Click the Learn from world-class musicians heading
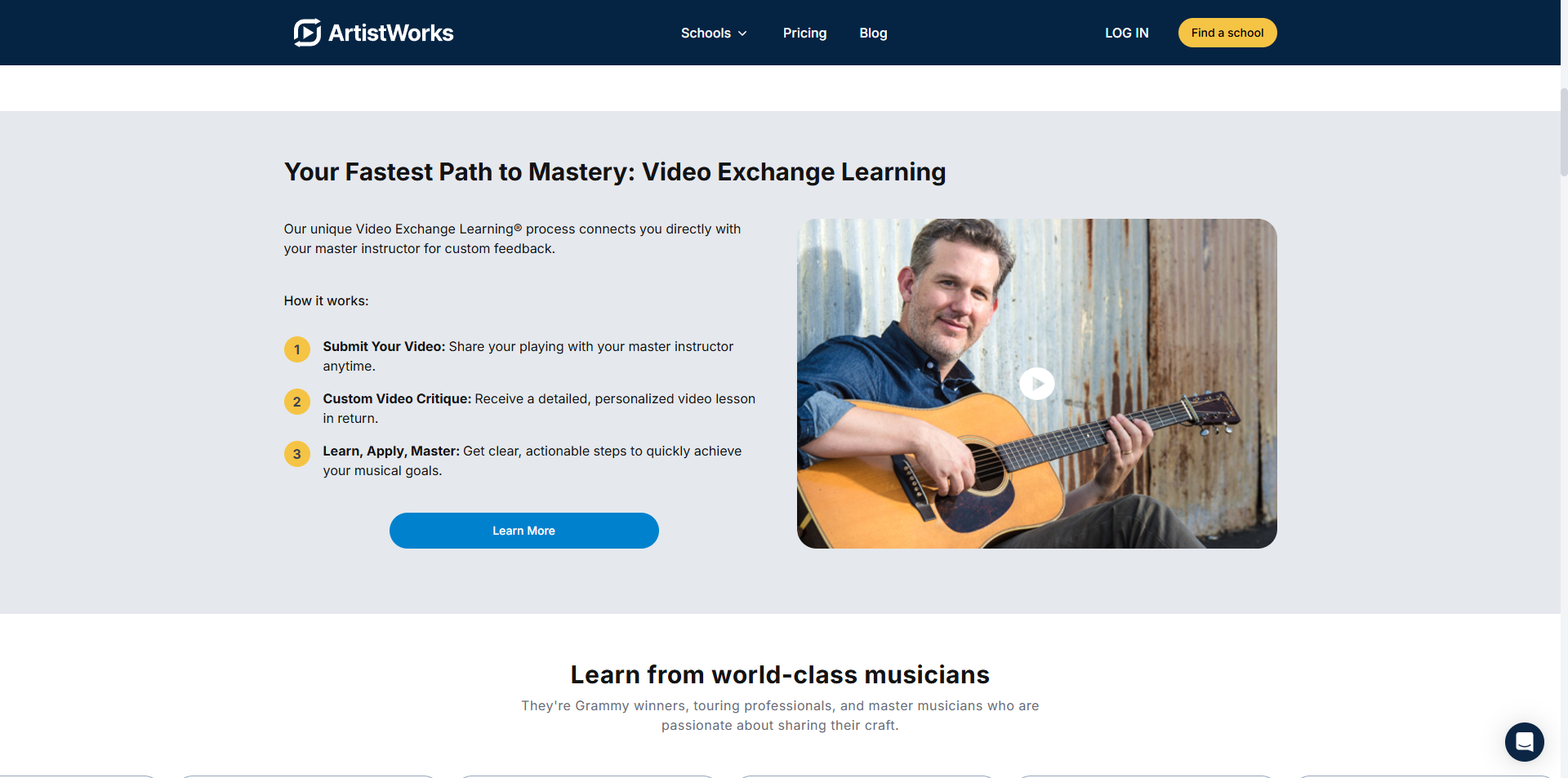Image resolution: width=1568 pixels, height=778 pixels. 779,675
